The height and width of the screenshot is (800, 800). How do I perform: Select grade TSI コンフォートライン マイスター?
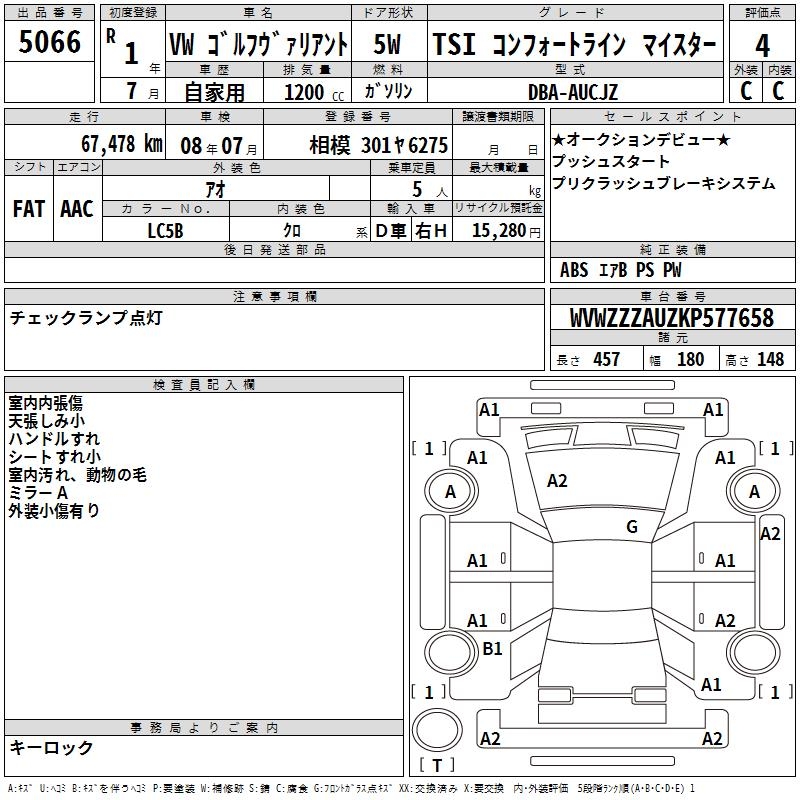pyautogui.click(x=574, y=44)
